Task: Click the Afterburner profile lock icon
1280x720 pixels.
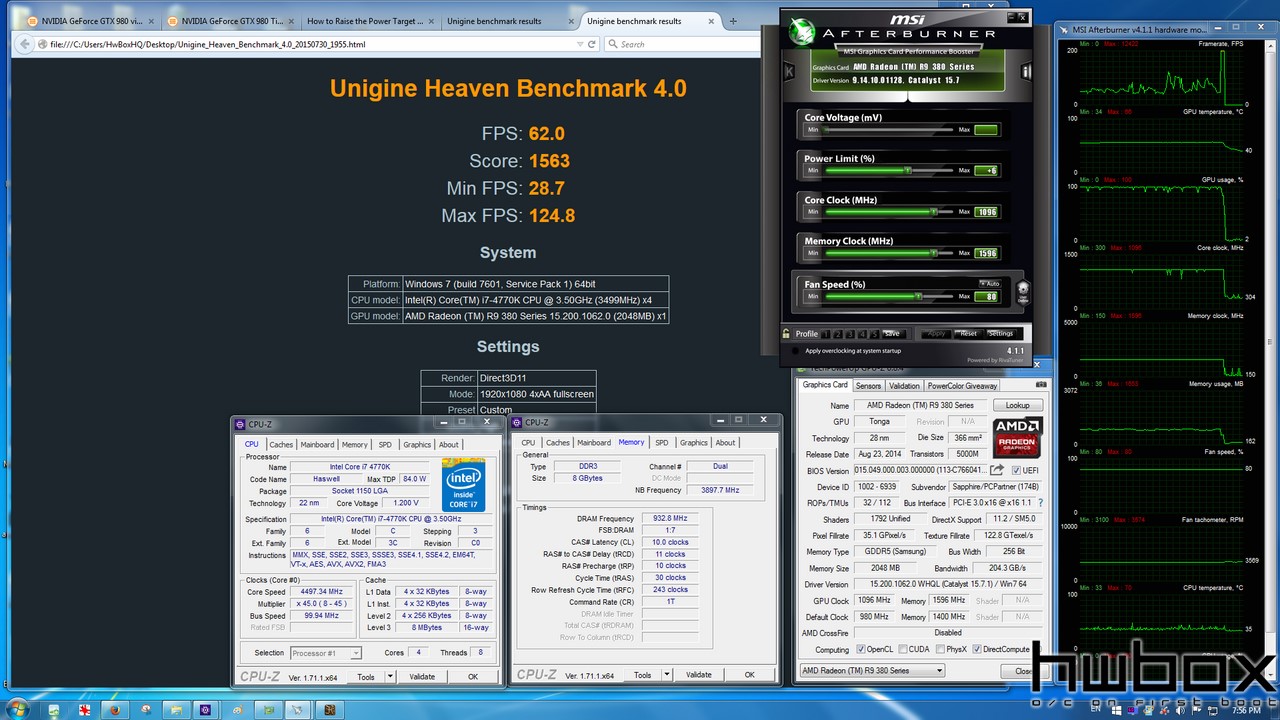Action: point(788,333)
